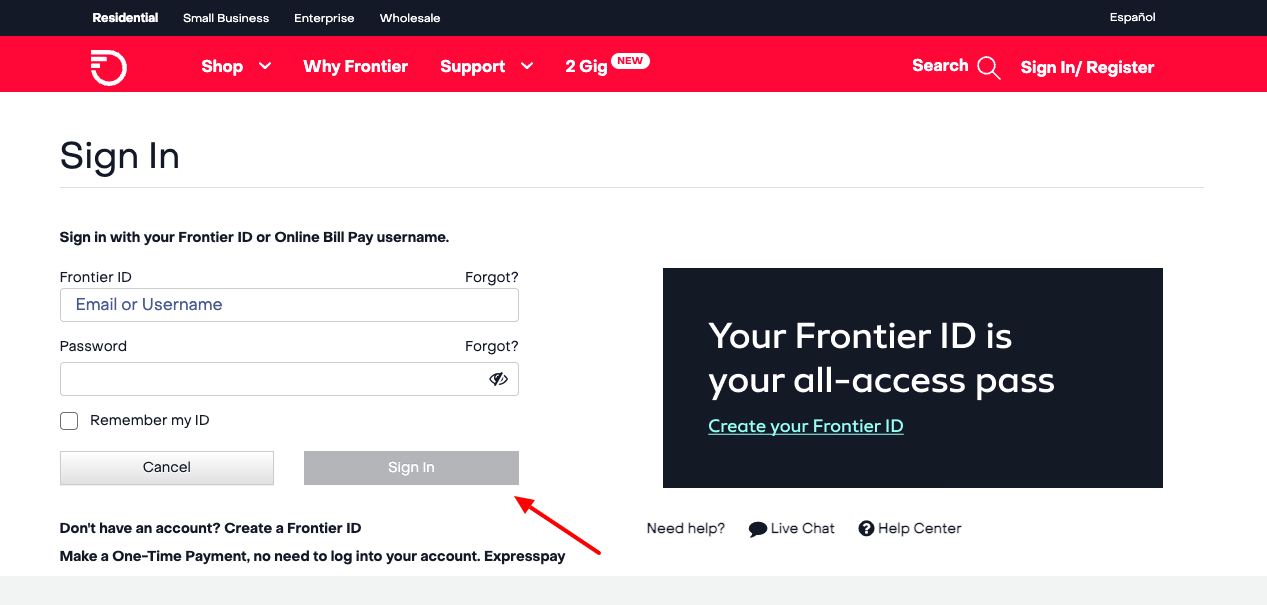
Task: Open Sign In/ Register
Action: [x=1087, y=67]
